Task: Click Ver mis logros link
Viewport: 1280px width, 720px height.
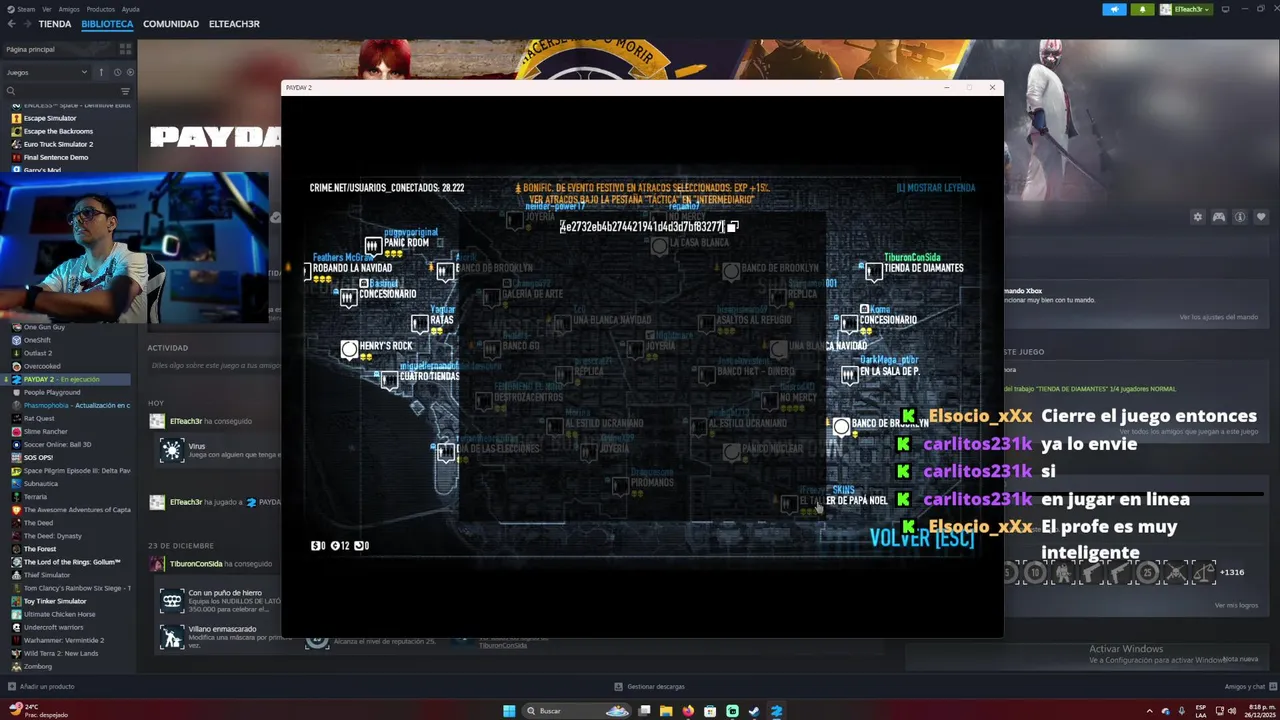Action: coord(1236,605)
